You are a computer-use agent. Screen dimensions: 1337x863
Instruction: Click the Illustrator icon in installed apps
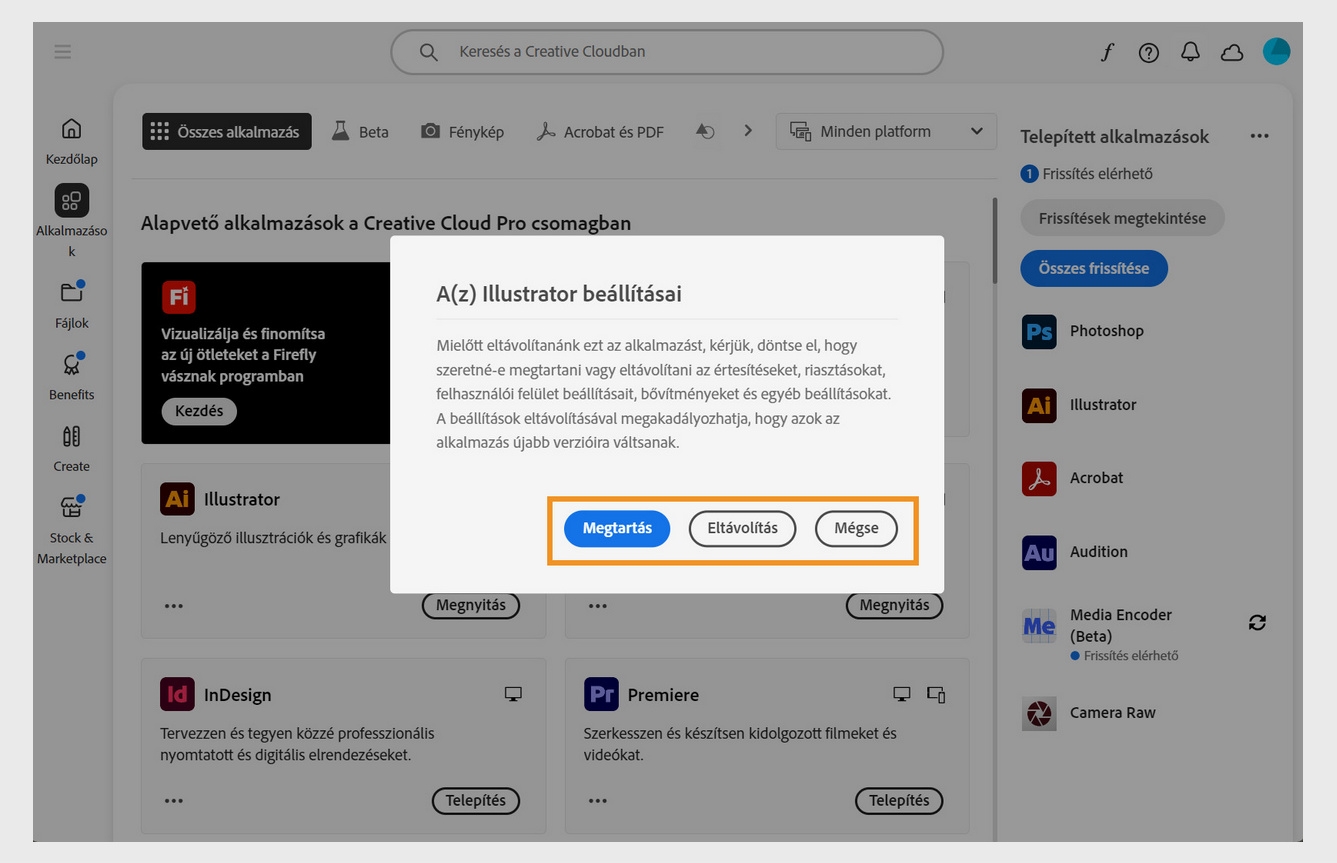1039,405
